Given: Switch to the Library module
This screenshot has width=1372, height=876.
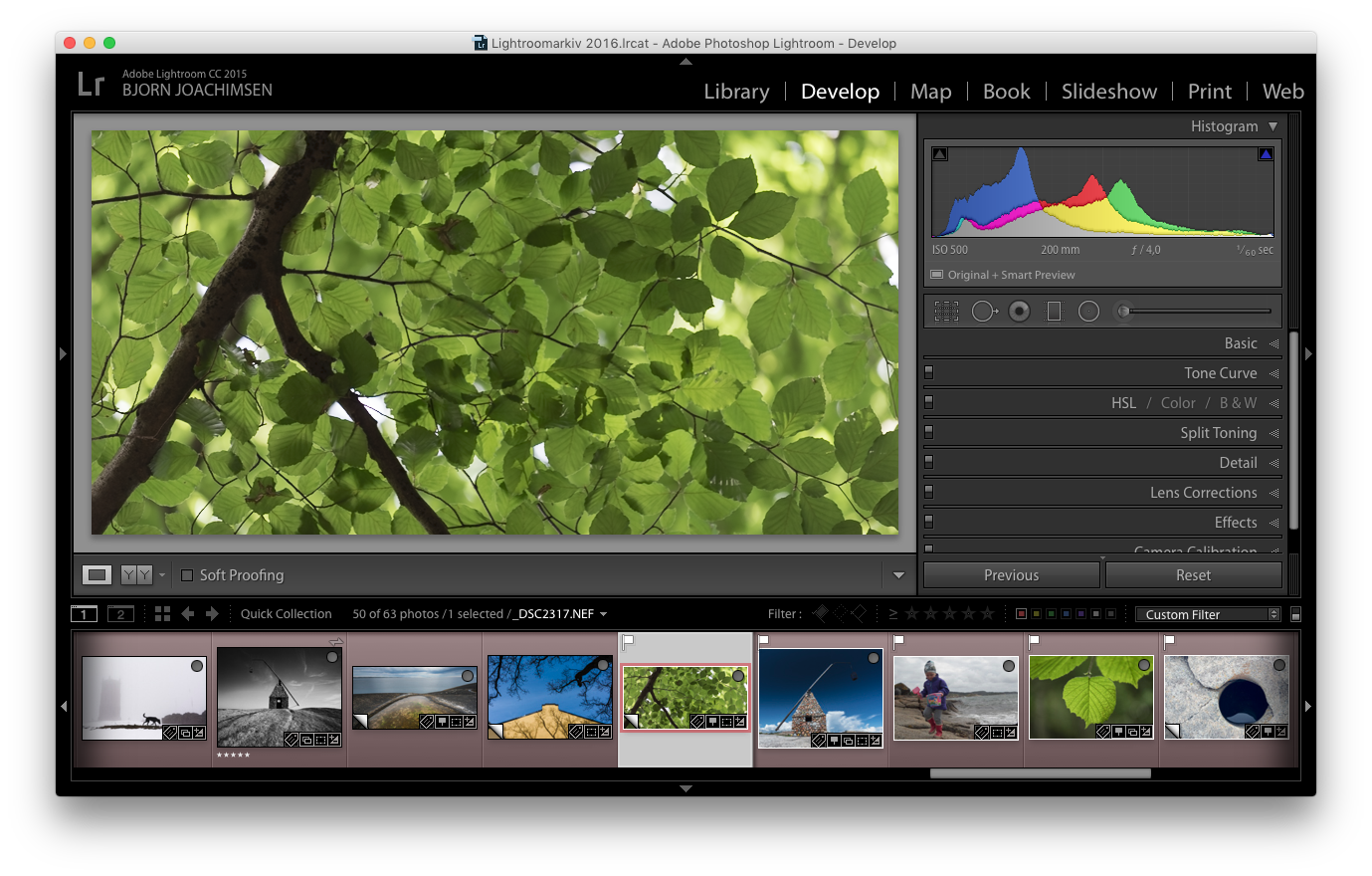Looking at the screenshot, I should coord(736,92).
